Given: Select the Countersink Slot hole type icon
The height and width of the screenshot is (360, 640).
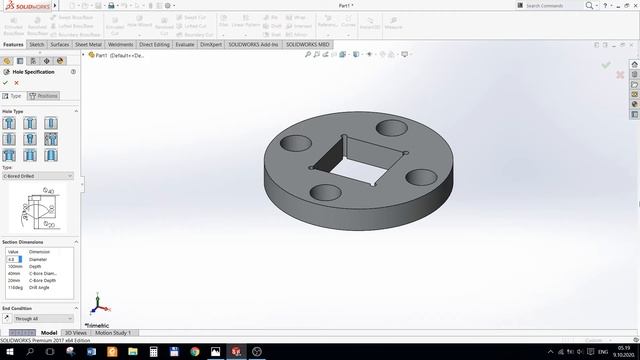Looking at the screenshot, I should pos(30,155).
